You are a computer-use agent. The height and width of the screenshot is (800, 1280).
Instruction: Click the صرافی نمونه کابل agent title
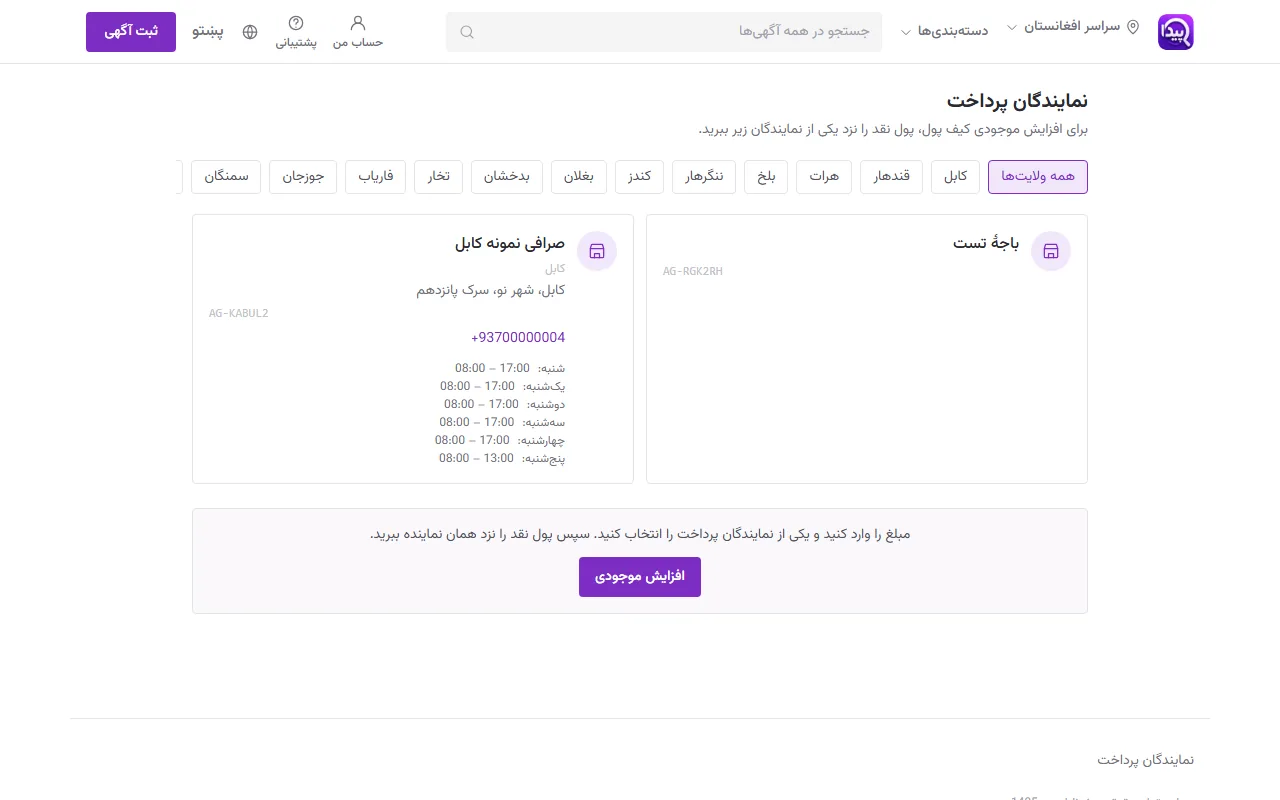point(510,243)
